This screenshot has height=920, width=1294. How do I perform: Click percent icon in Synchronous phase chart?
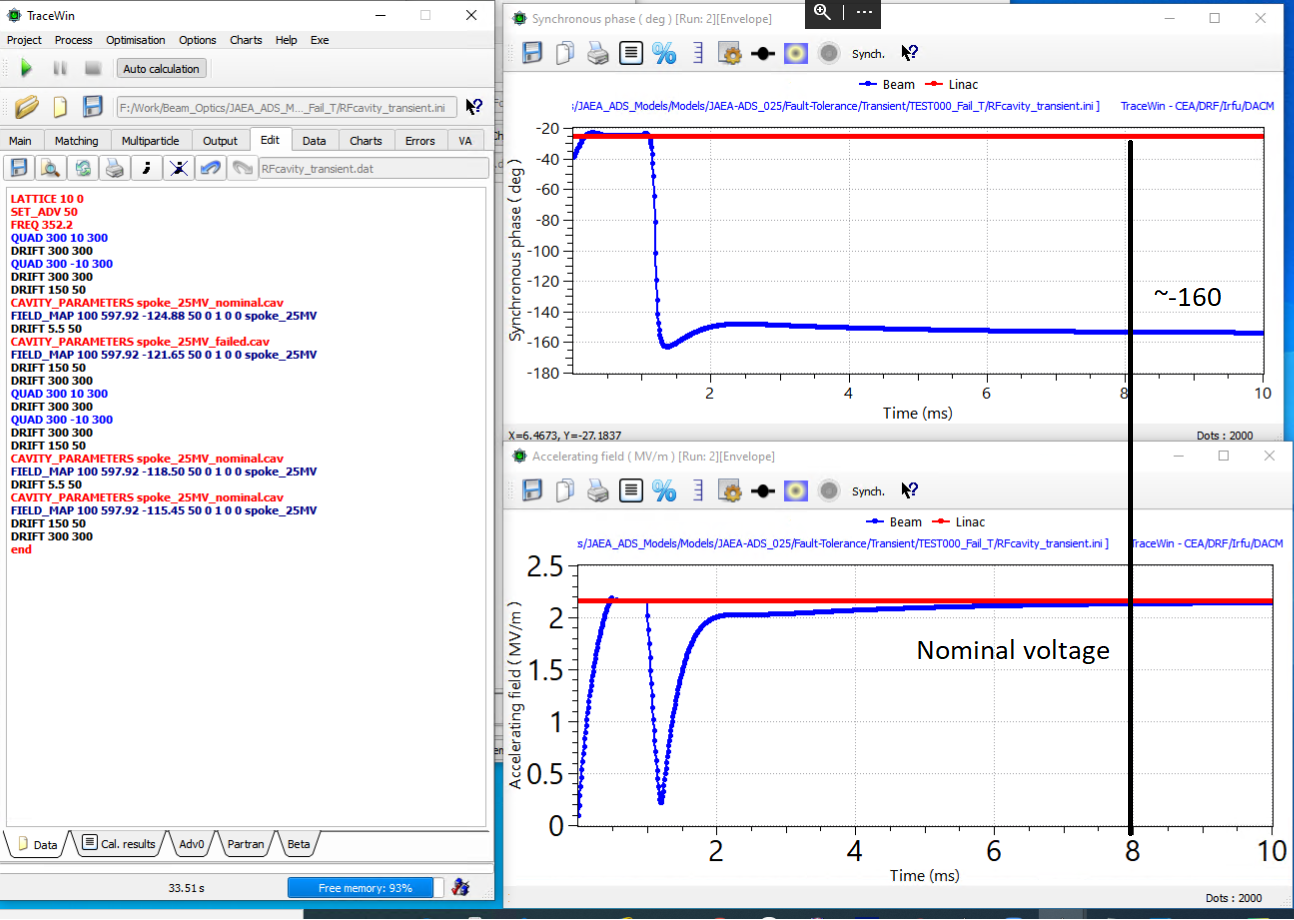point(664,53)
